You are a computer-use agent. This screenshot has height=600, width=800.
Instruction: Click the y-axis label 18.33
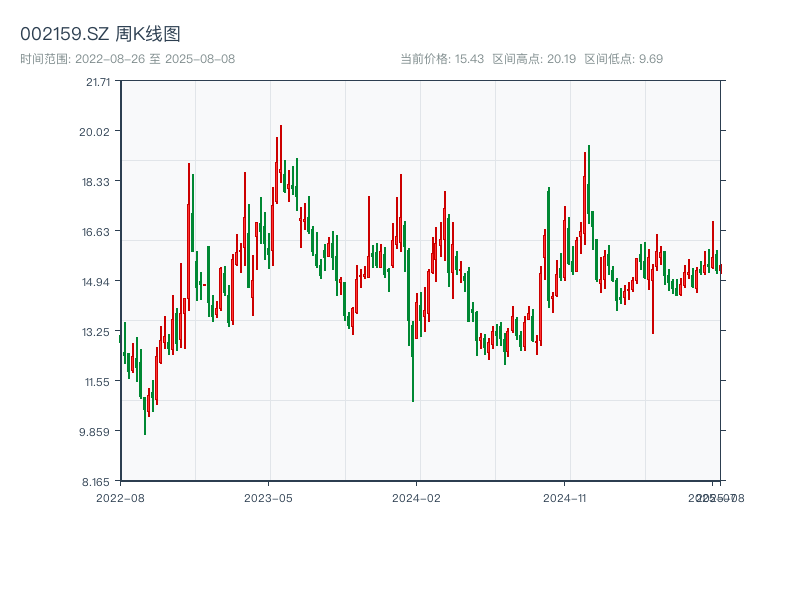tap(95, 182)
